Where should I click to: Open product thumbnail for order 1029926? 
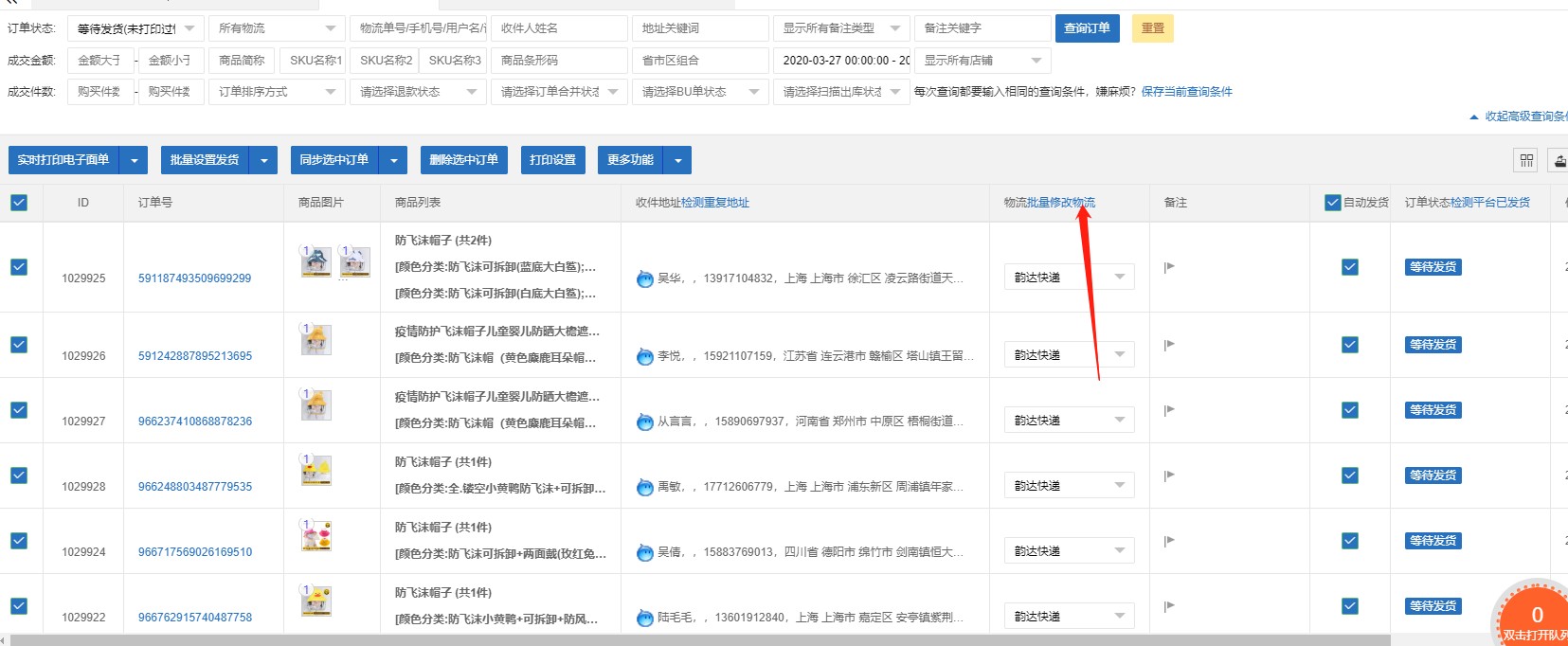(x=315, y=341)
